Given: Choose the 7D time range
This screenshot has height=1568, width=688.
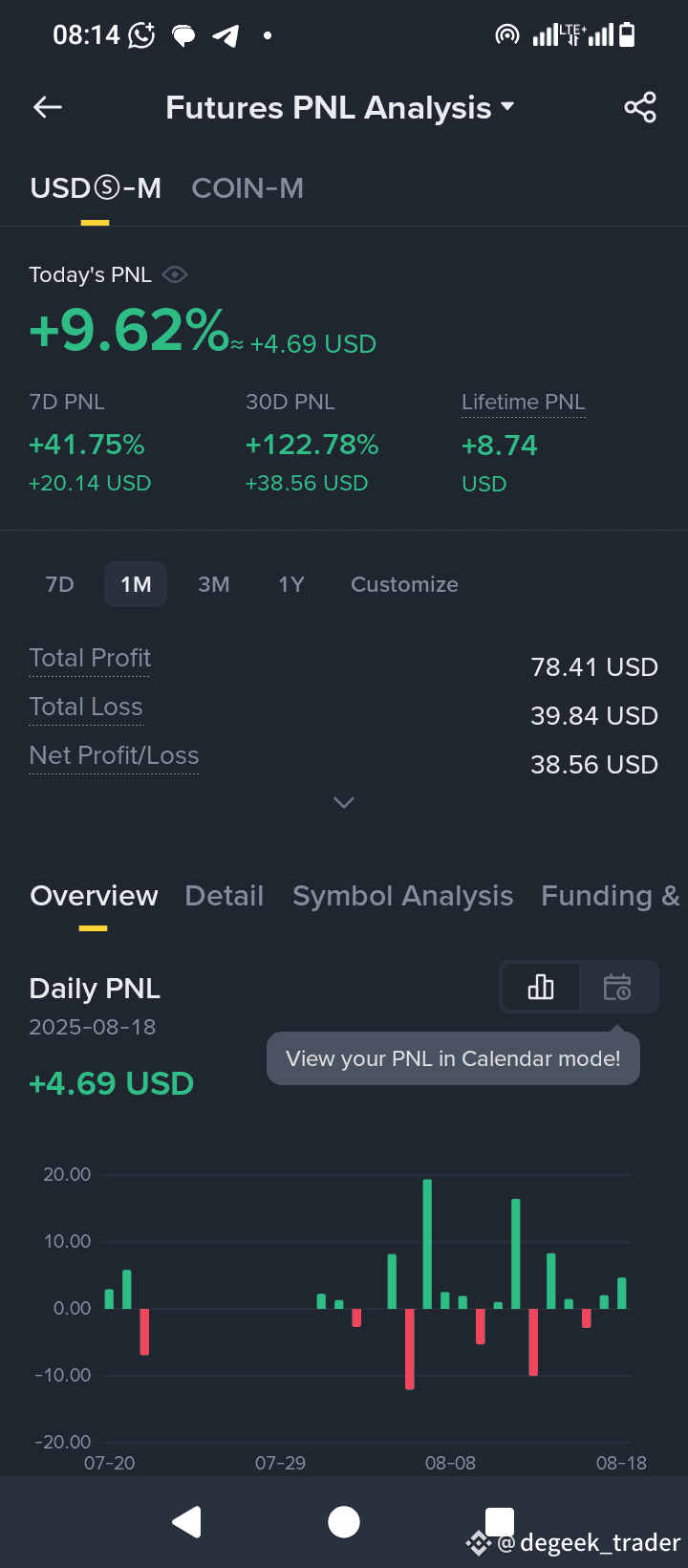Looking at the screenshot, I should [60, 584].
